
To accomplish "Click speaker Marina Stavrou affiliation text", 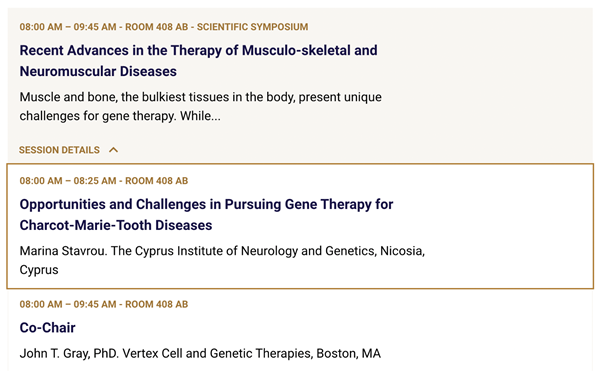I will click(222, 260).
